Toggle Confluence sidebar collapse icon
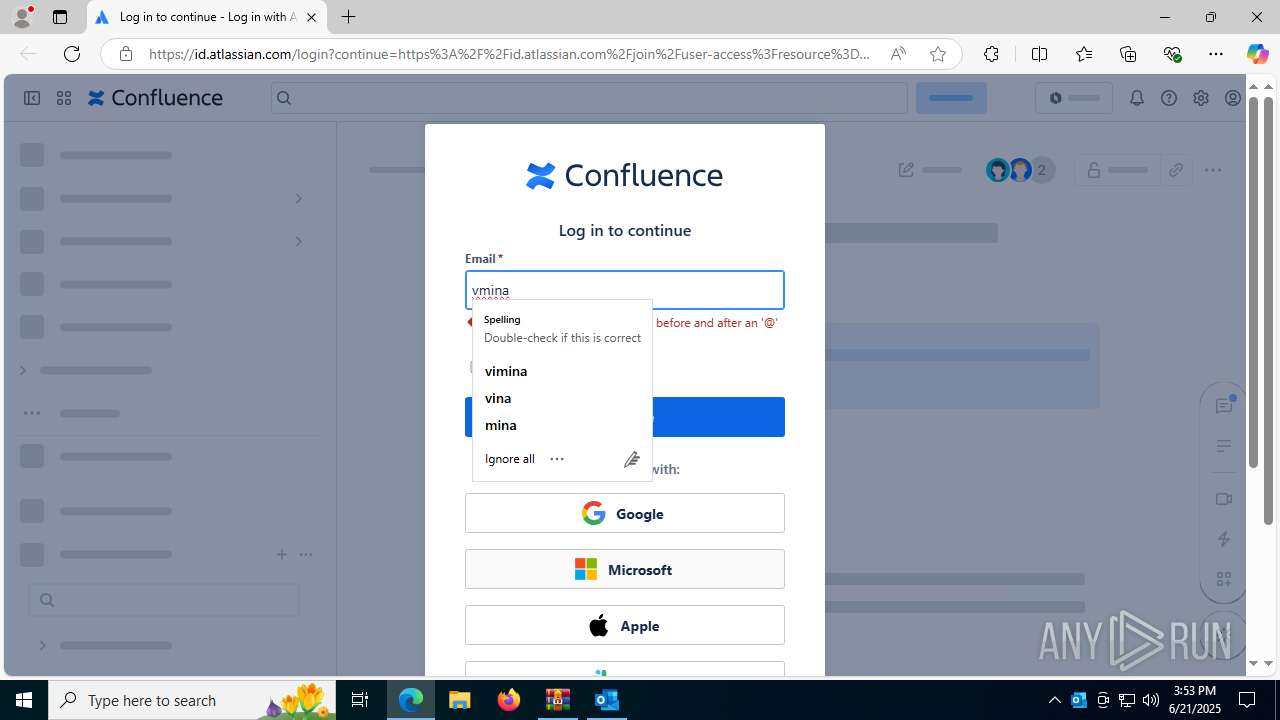The image size is (1280, 720). click(x=32, y=98)
